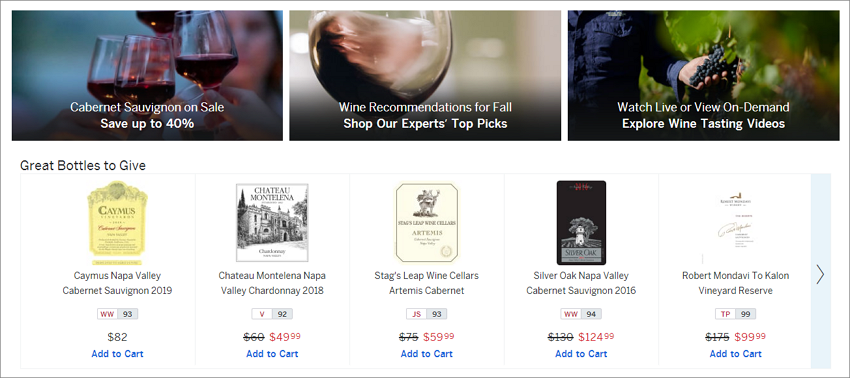Screen dimensions: 850x378
Task: Open Cabernet Sauvignon on Sale banner
Action: 147,75
